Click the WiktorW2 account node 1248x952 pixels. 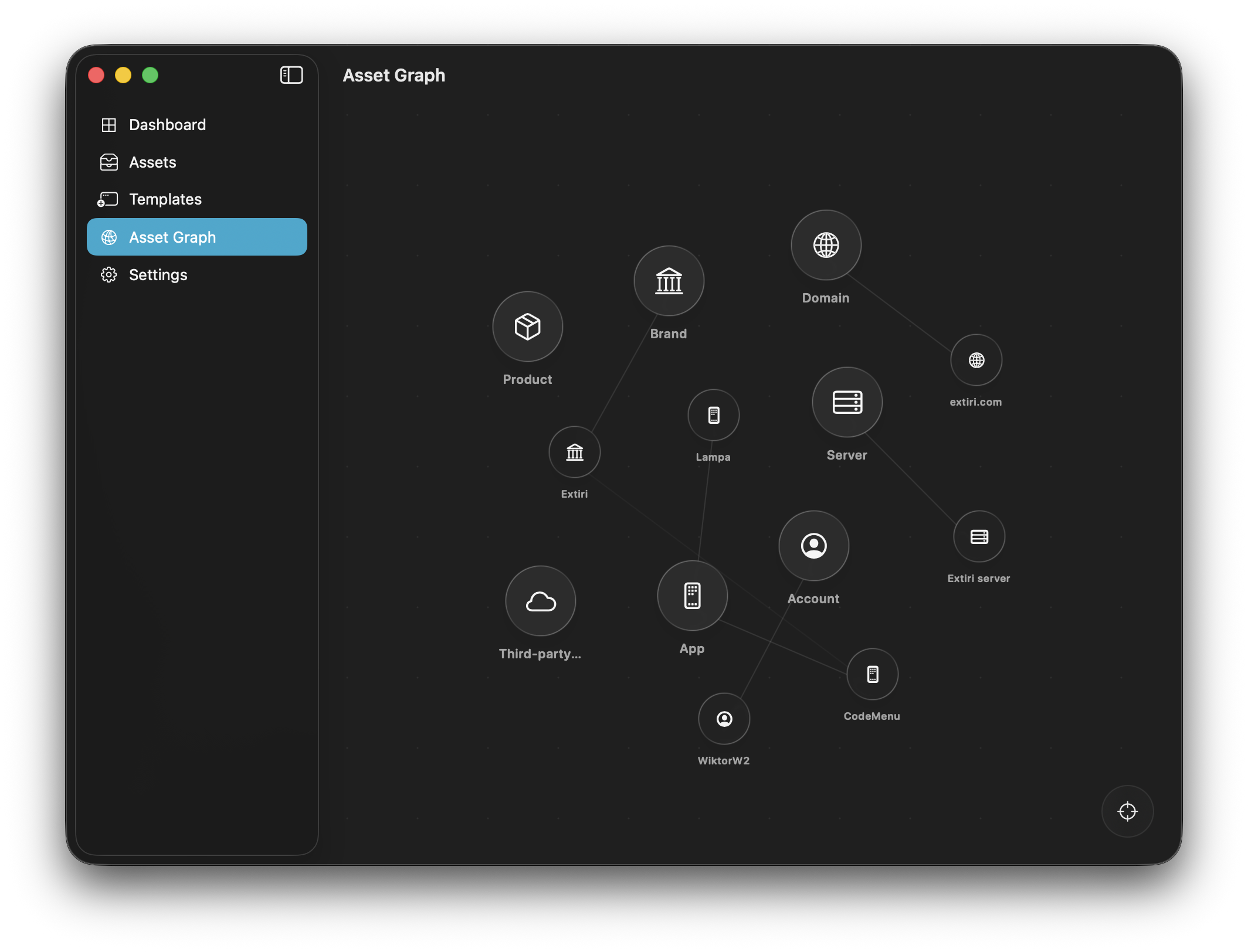pyautogui.click(x=724, y=719)
